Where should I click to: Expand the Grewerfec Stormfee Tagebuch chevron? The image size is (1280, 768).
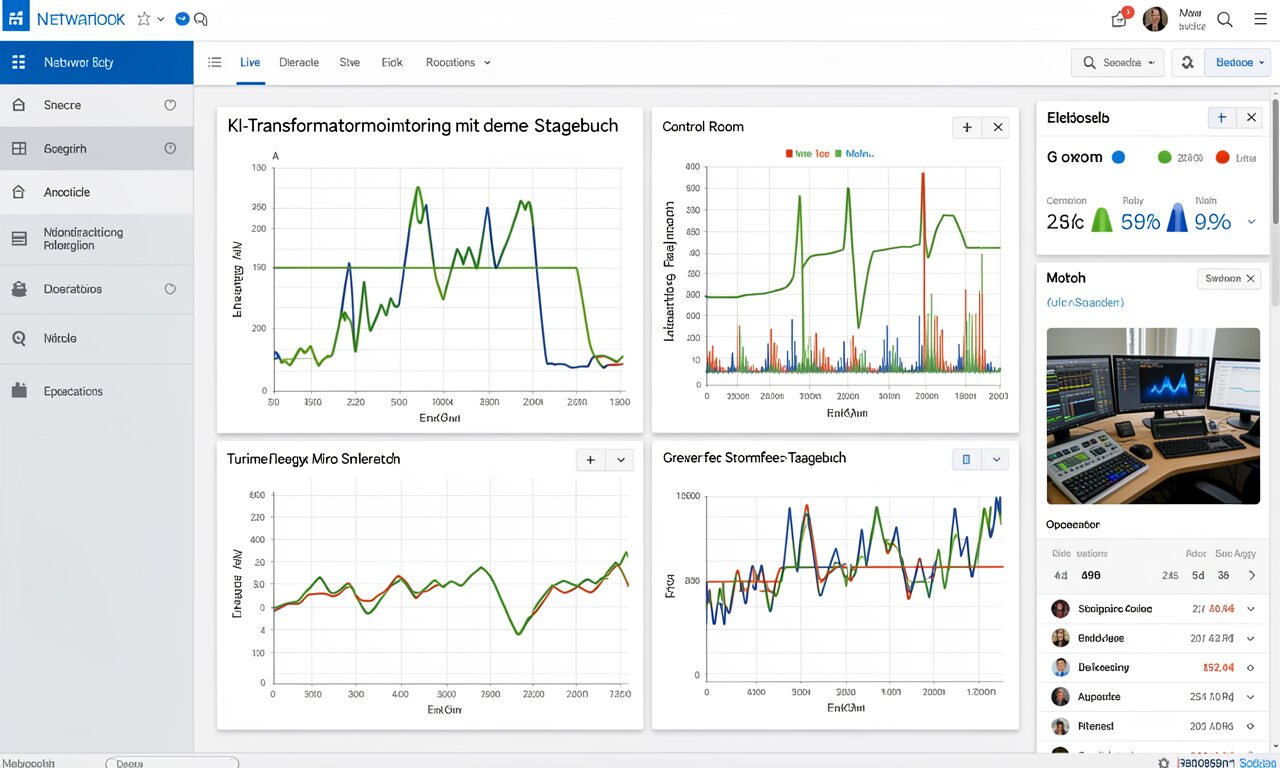pyautogui.click(x=996, y=459)
